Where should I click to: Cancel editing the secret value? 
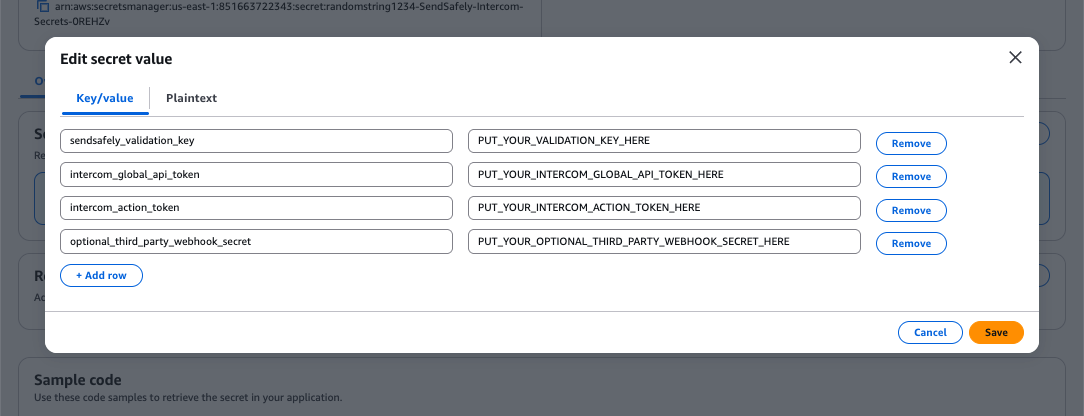click(x=930, y=332)
